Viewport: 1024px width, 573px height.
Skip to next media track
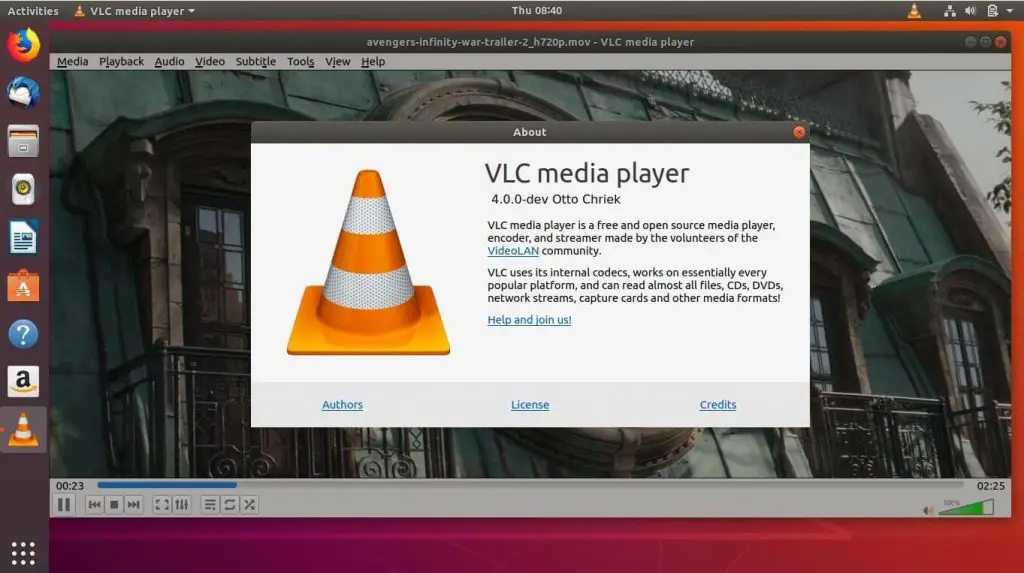pos(133,504)
